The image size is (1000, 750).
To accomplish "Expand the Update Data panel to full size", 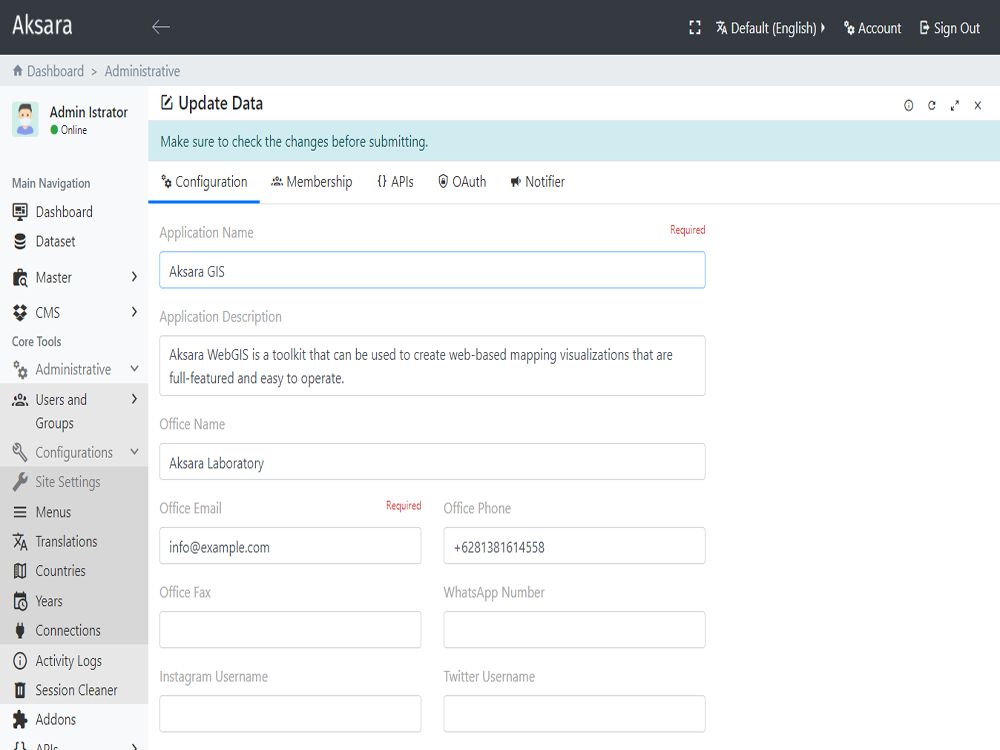I will tap(955, 105).
